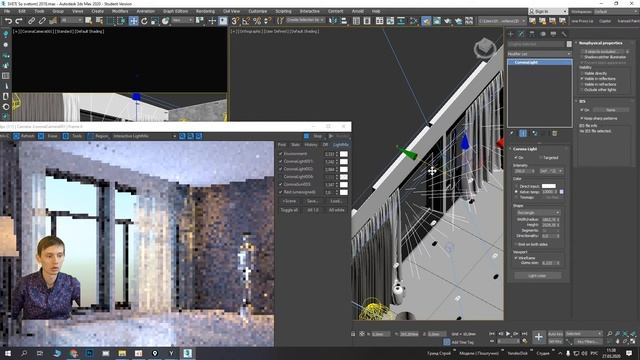640x360 pixels.
Task: Toggle the 3D Snaps icon
Action: click(x=235, y=21)
